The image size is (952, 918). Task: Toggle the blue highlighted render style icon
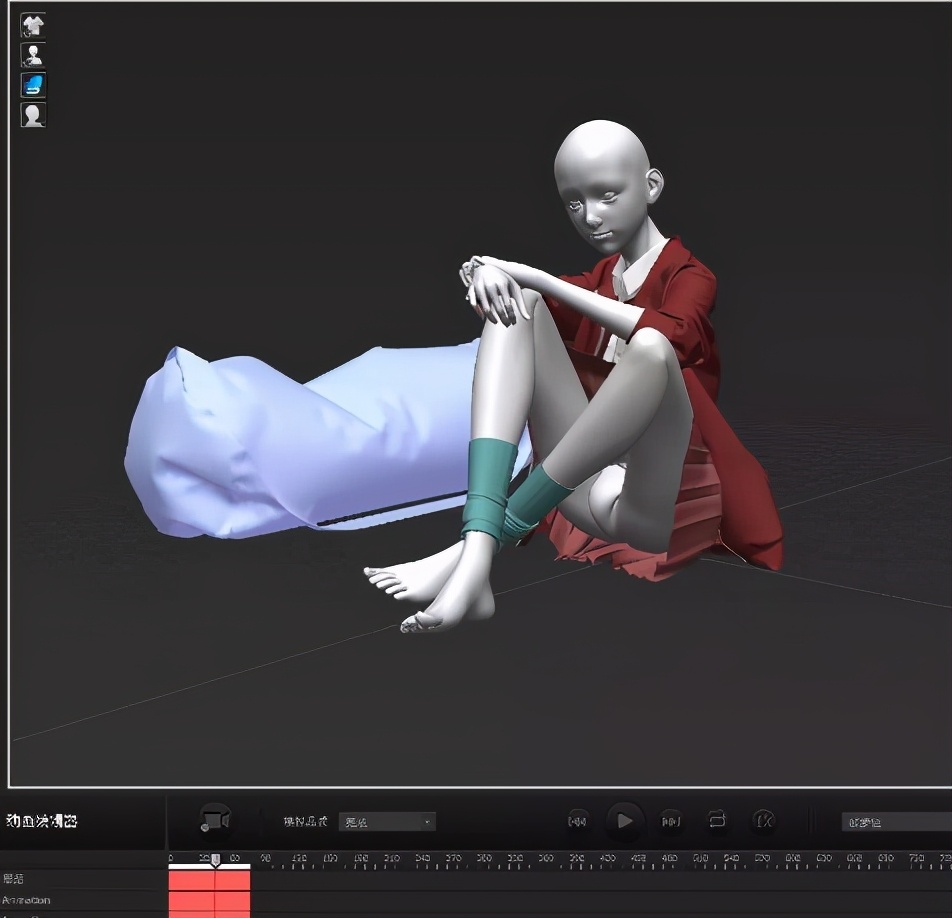[x=33, y=85]
